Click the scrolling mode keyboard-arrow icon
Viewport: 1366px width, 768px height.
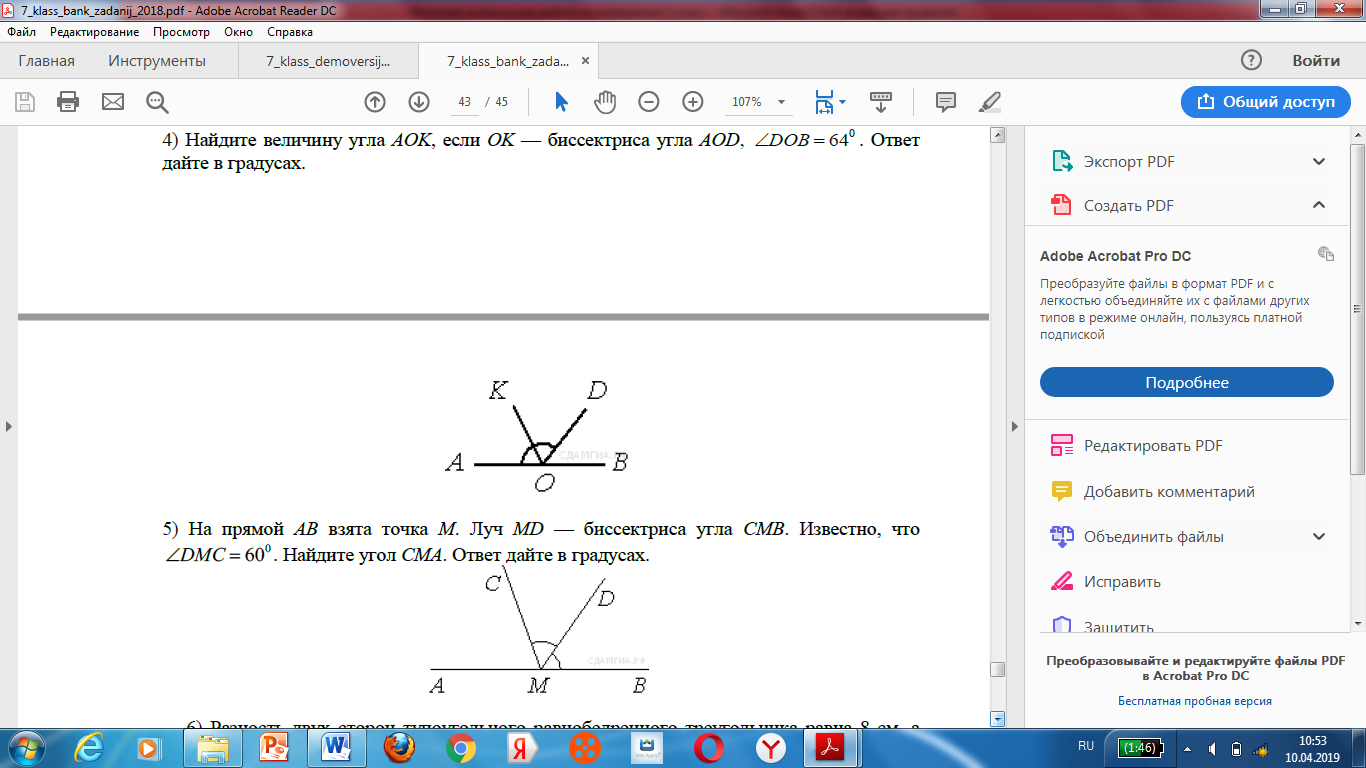point(881,102)
